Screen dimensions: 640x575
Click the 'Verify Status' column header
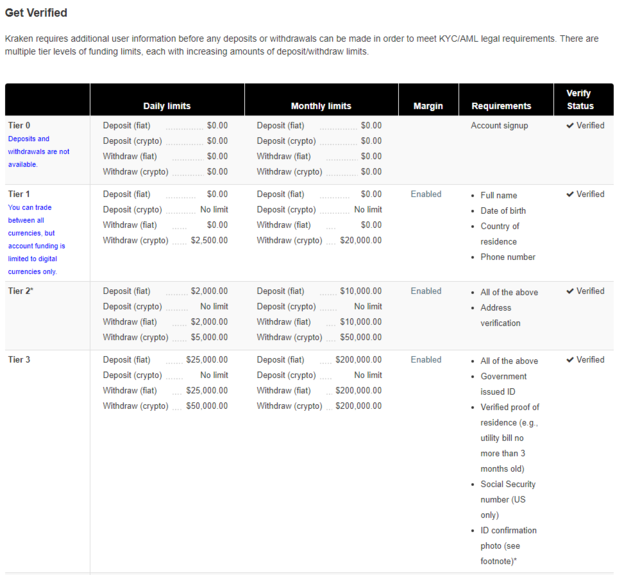pos(580,100)
